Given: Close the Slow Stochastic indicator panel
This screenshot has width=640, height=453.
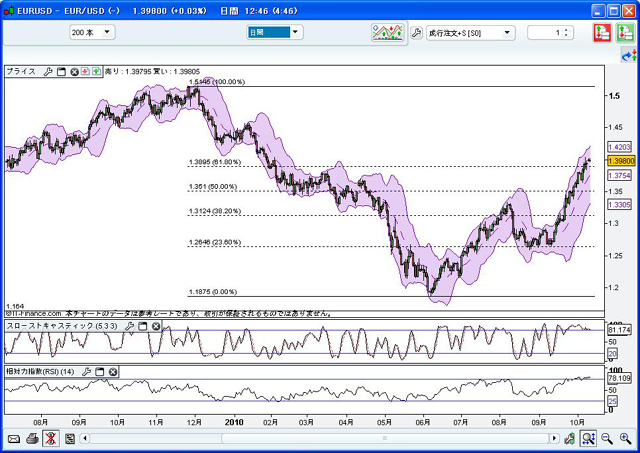Looking at the screenshot, I should pos(156,326).
